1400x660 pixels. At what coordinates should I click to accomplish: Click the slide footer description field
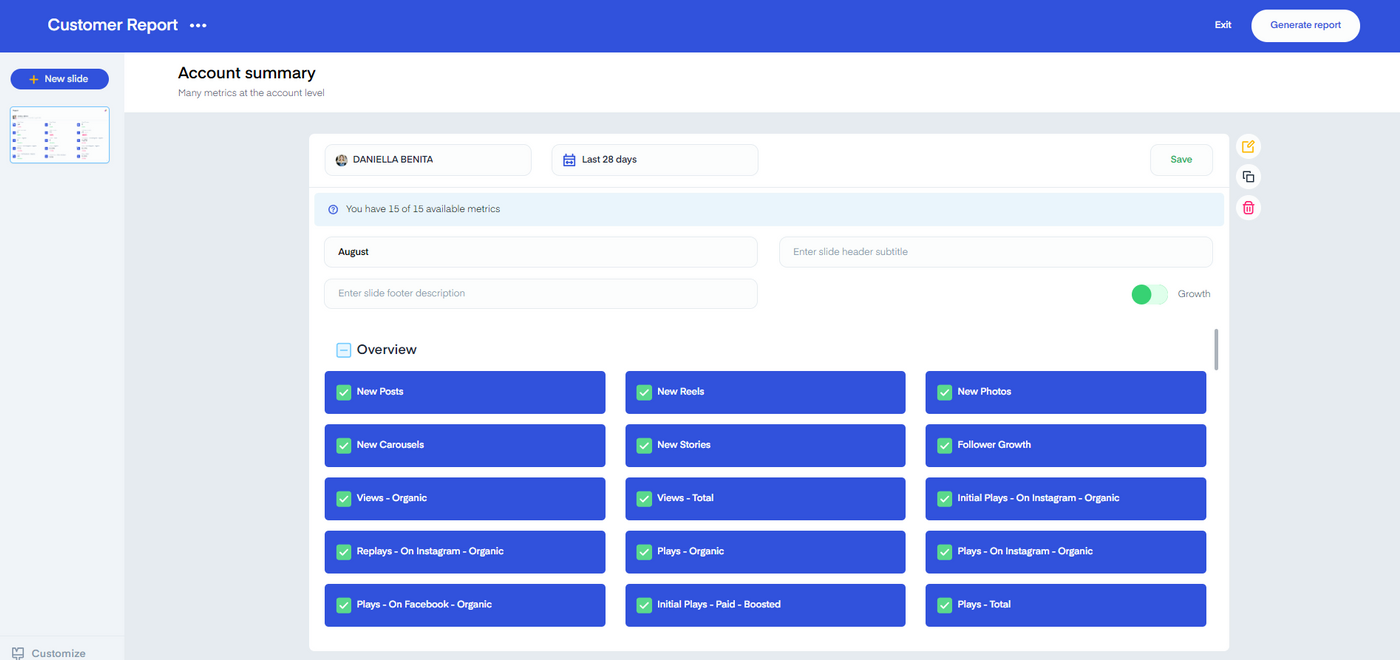coord(541,294)
